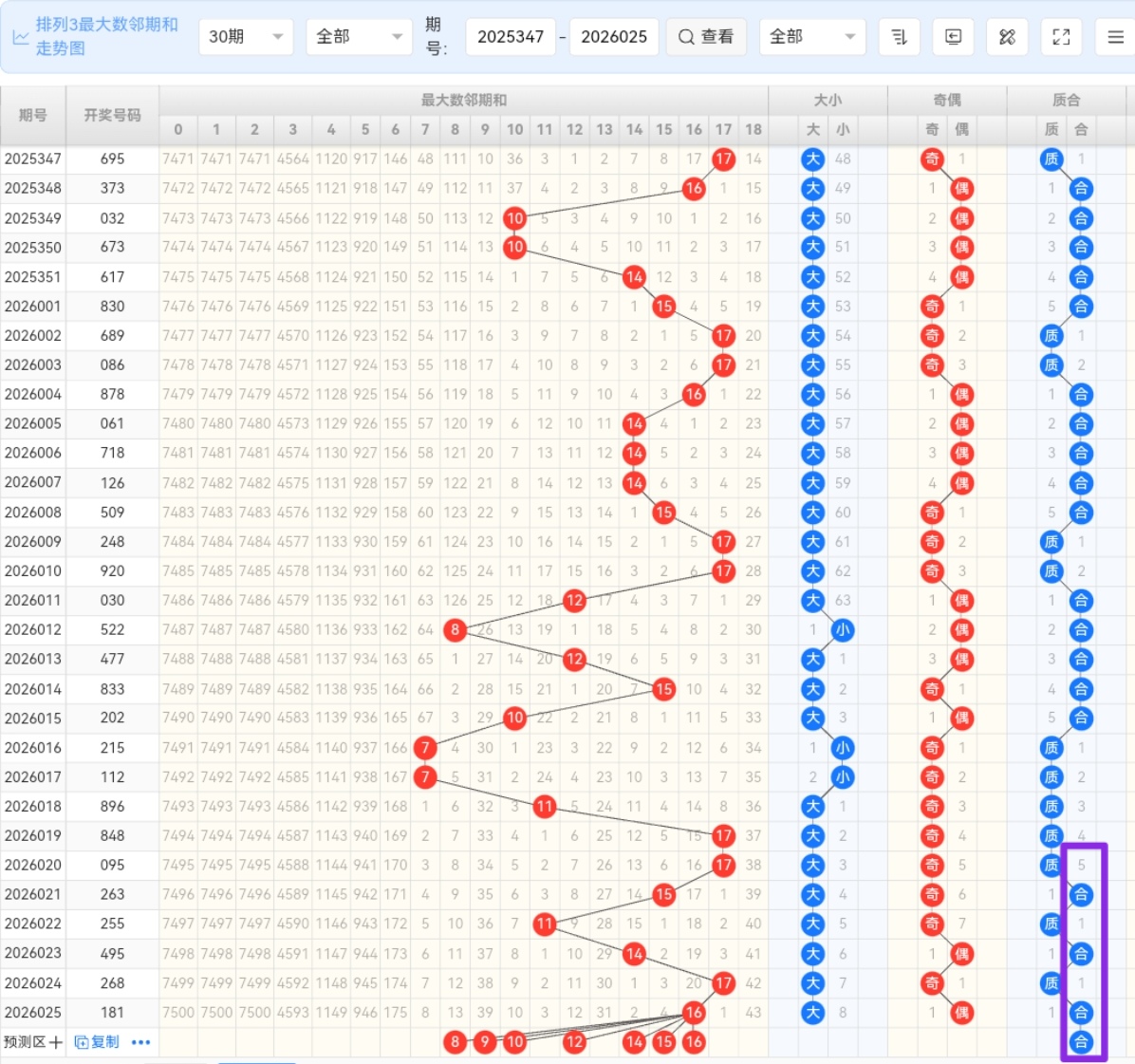1135x1064 pixels.
Task: Add a prediction row with plus icon
Action: [x=56, y=1042]
